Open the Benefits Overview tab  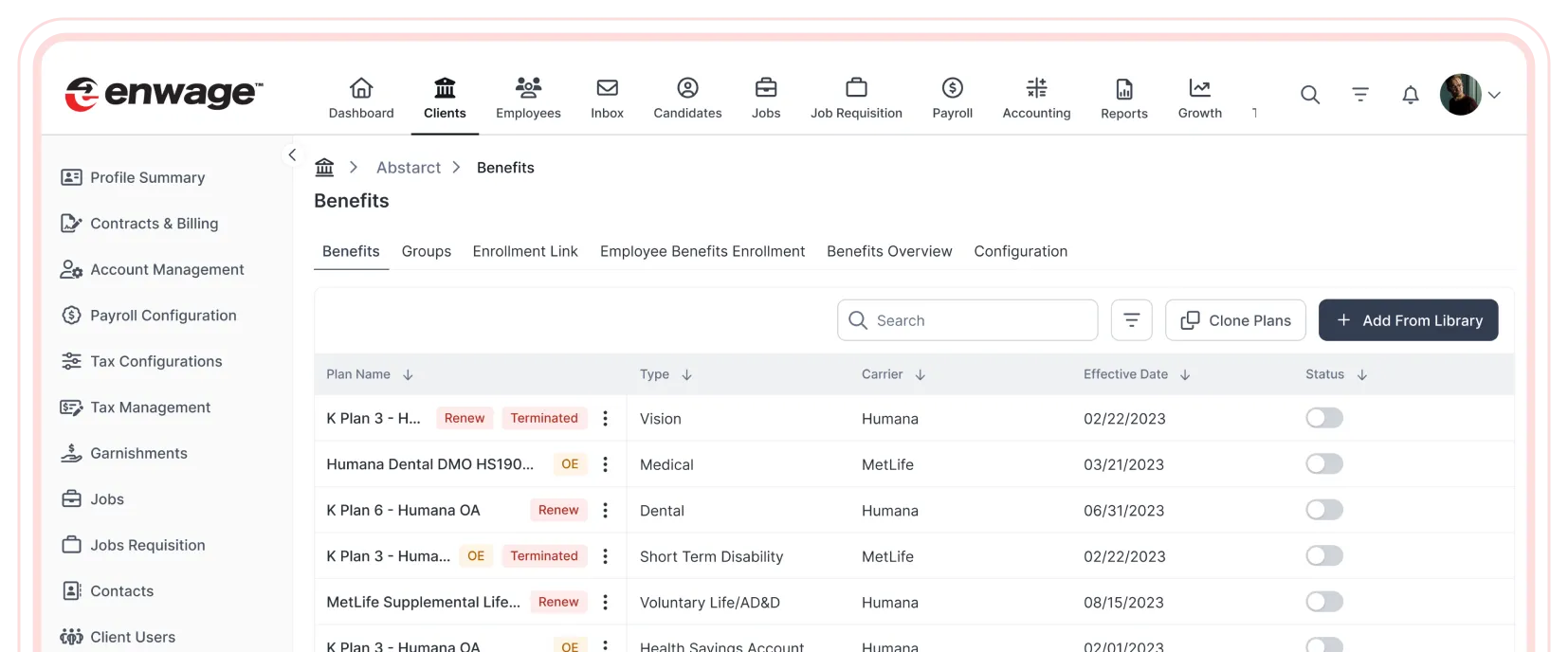coord(889,251)
